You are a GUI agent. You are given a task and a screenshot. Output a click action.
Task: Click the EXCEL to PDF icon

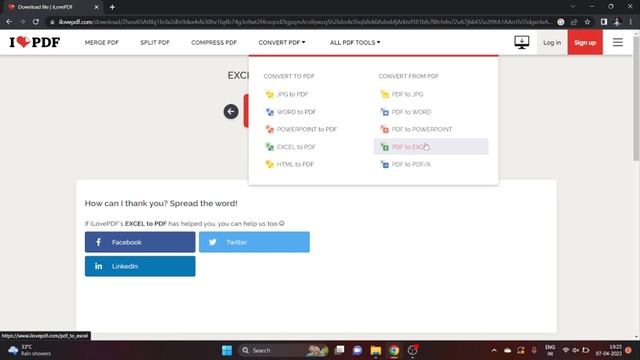pyautogui.click(x=269, y=147)
